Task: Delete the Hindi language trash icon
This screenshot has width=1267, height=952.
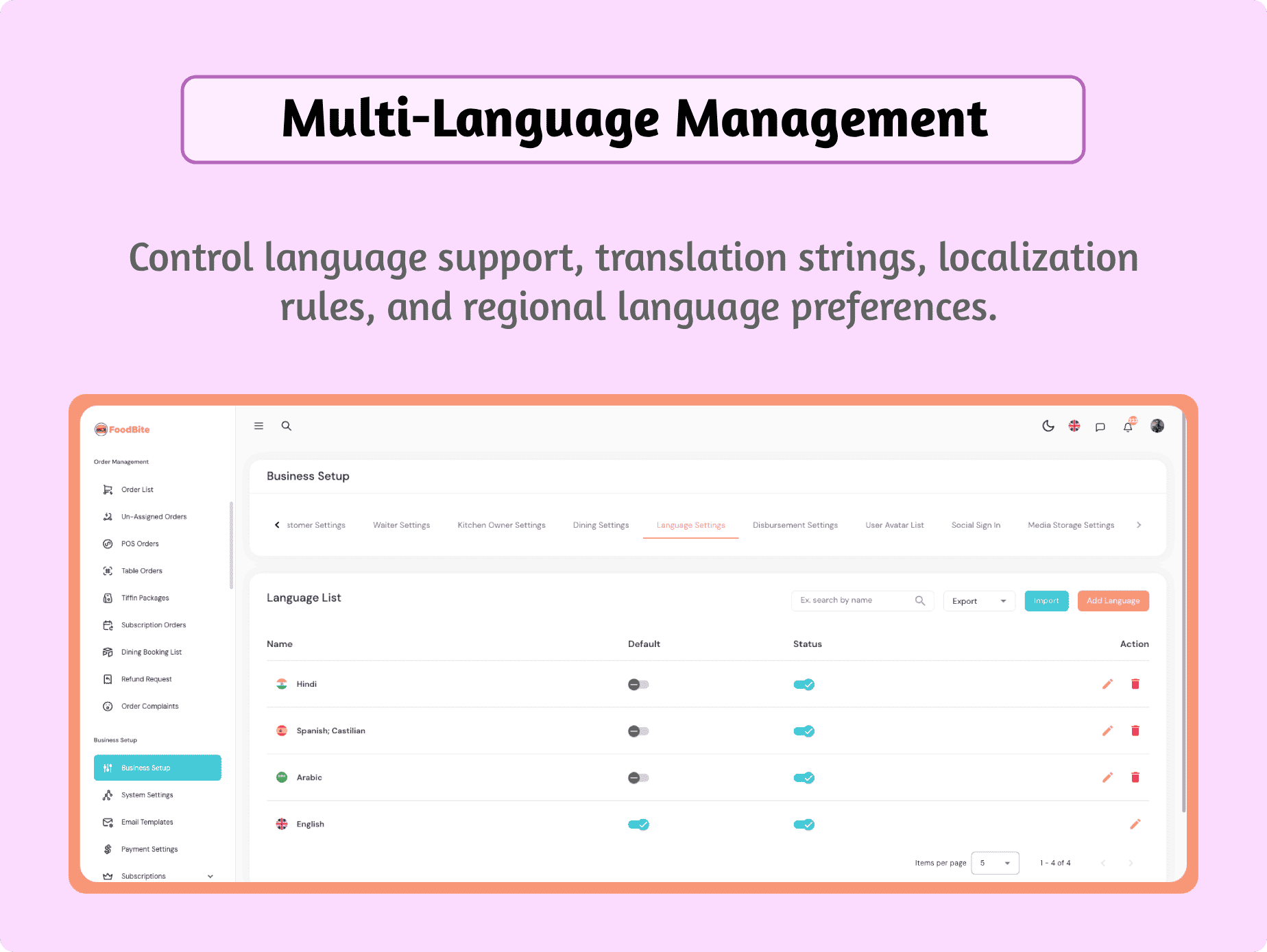Action: pos(1135,684)
